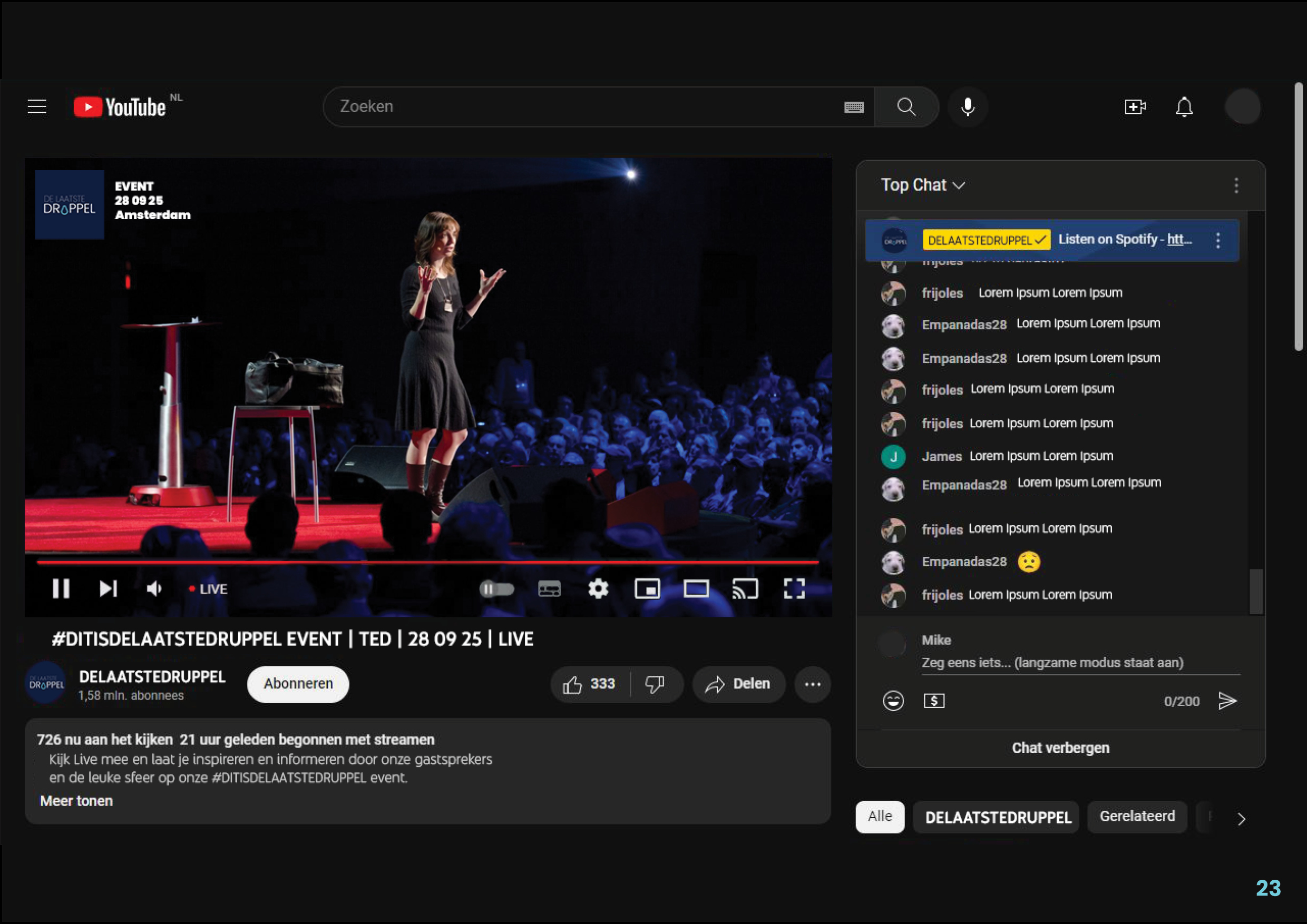Click Empanadas28's worried emoji message
The height and width of the screenshot is (924, 1307).
pyautogui.click(x=1029, y=562)
